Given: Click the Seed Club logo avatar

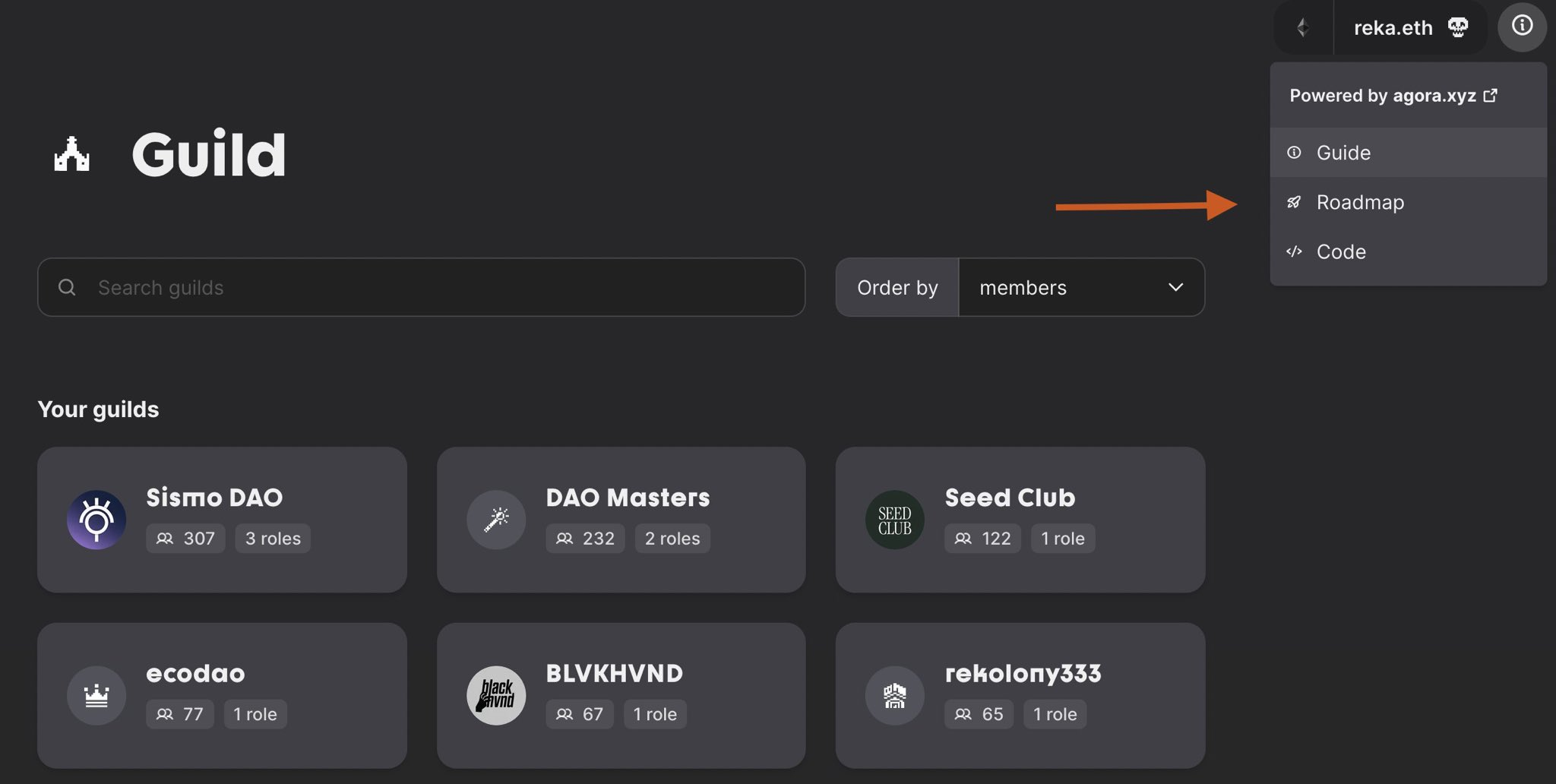Looking at the screenshot, I should tap(895, 520).
